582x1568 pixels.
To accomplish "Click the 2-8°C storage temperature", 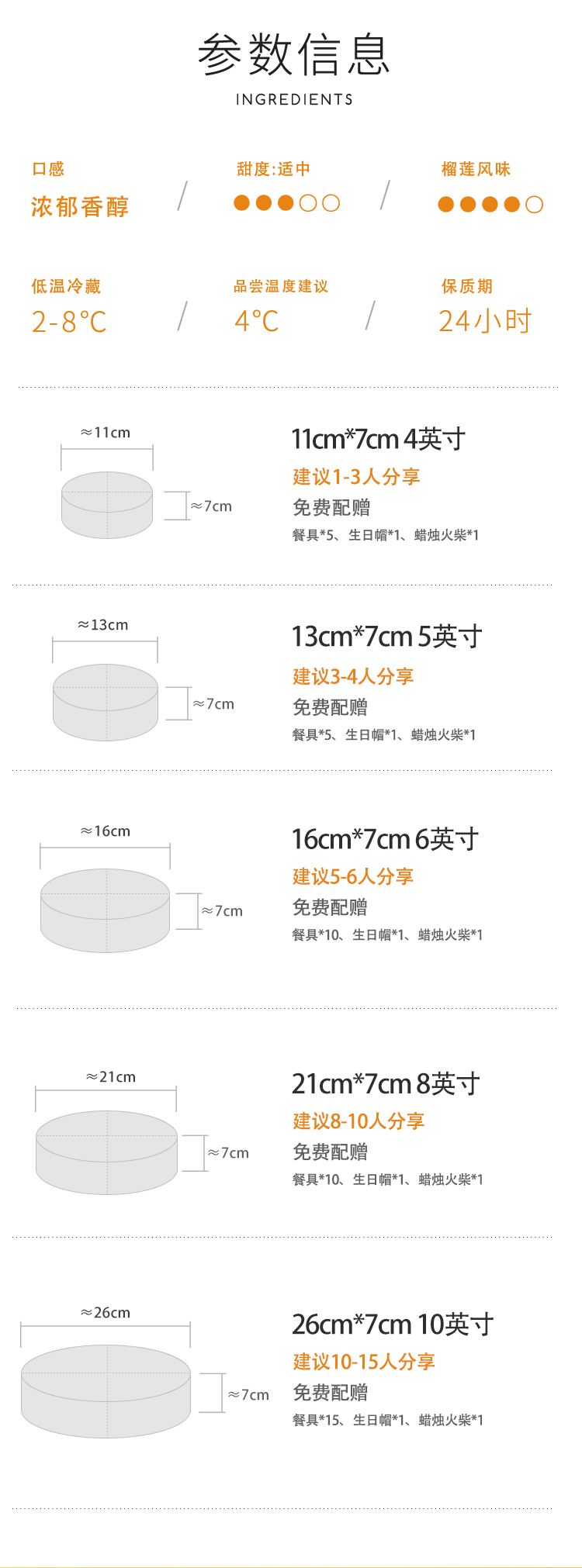I will coord(69,322).
